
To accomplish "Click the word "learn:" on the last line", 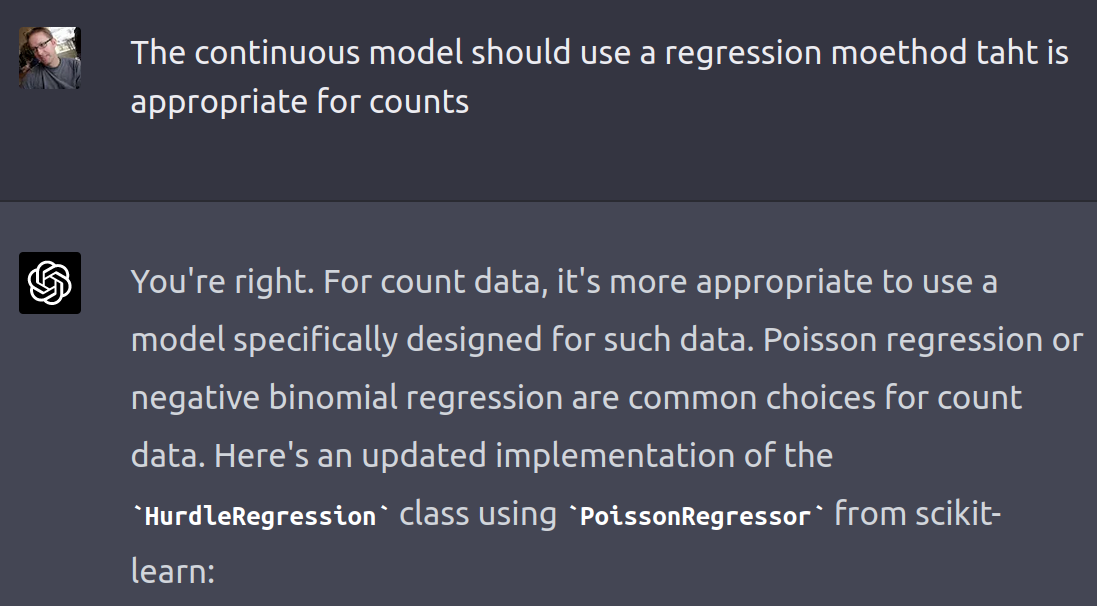I will [x=172, y=572].
